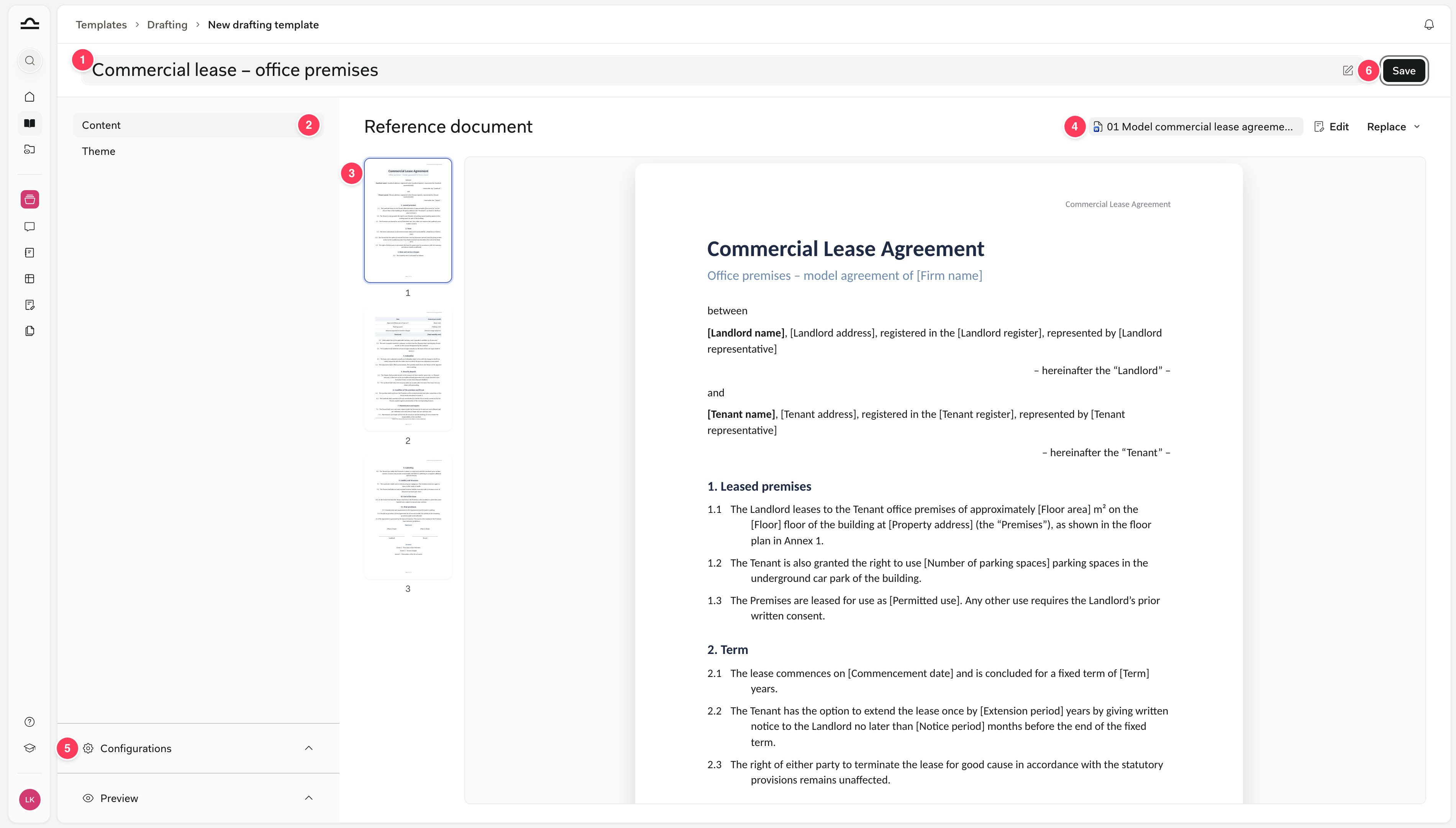Viewport: 1456px width, 828px height.
Task: Open the Replace dropdown
Action: (x=1394, y=127)
